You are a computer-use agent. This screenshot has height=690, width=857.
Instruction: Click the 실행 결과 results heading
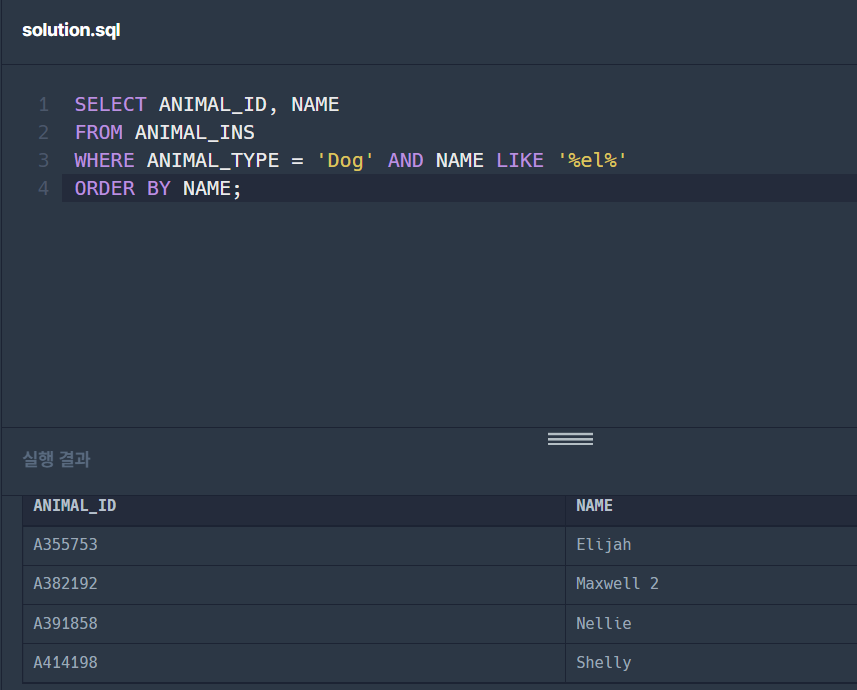(56, 459)
